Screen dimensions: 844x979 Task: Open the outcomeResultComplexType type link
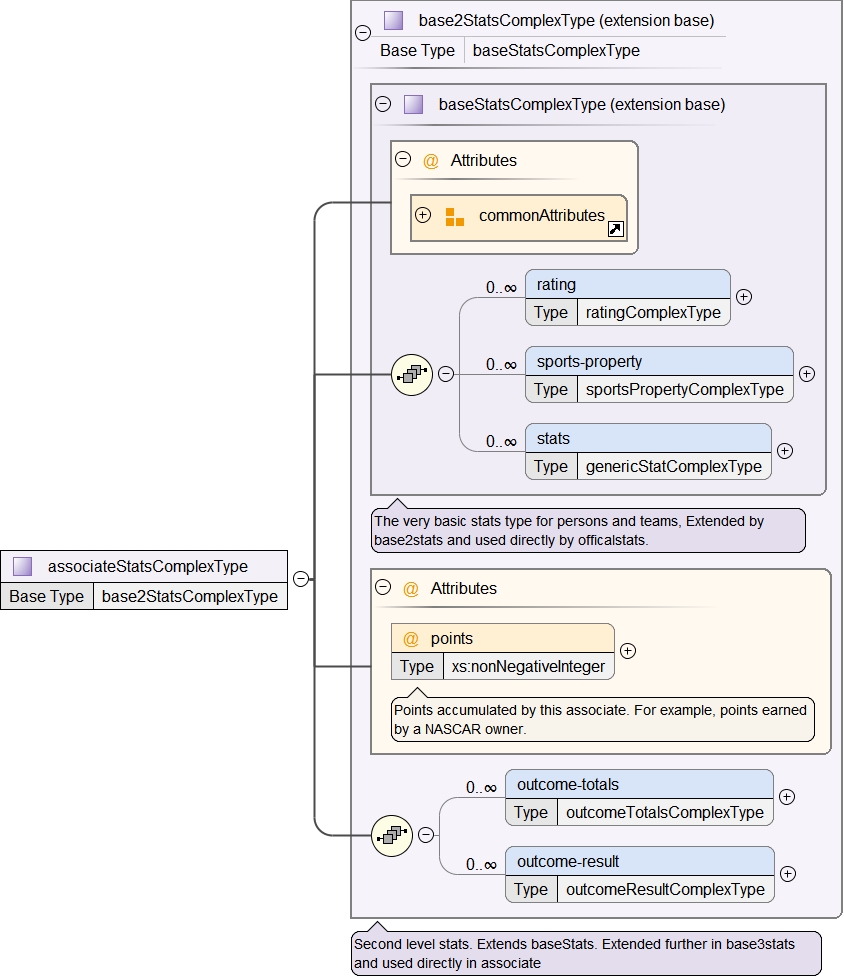click(665, 889)
